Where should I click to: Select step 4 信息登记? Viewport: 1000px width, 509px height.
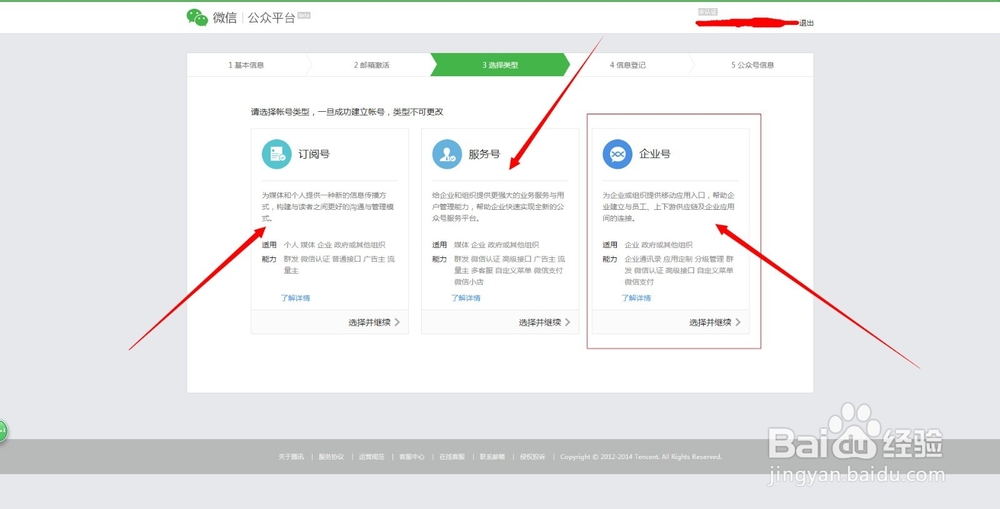pos(628,65)
